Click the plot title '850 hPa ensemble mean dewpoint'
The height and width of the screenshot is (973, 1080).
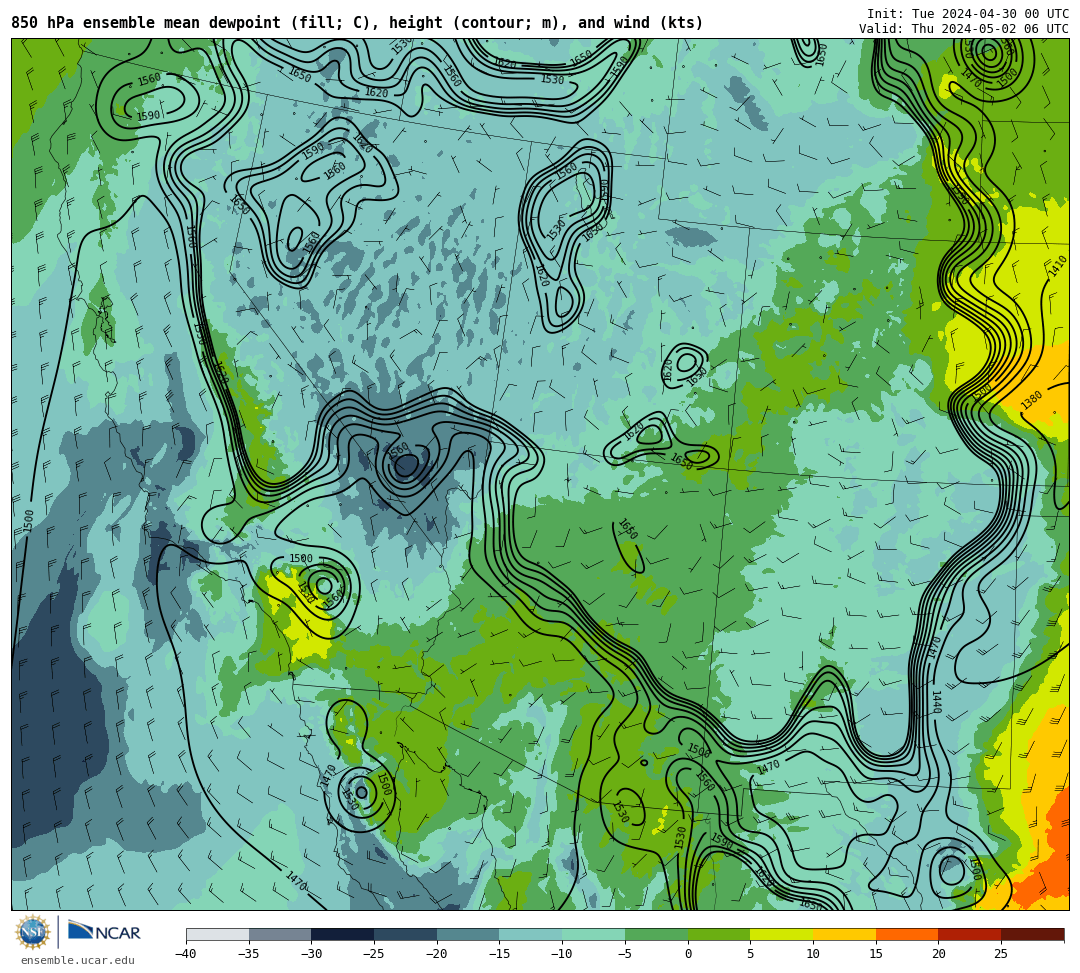click(x=146, y=23)
